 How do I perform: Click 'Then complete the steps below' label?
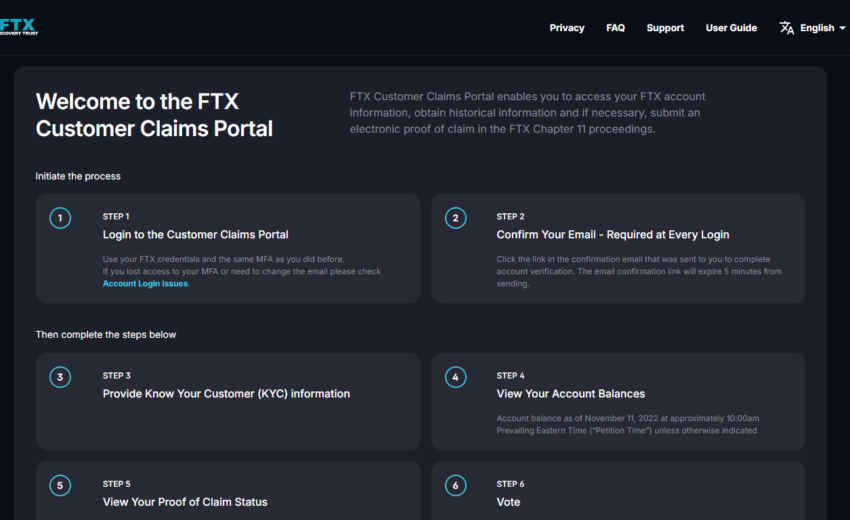(106, 335)
